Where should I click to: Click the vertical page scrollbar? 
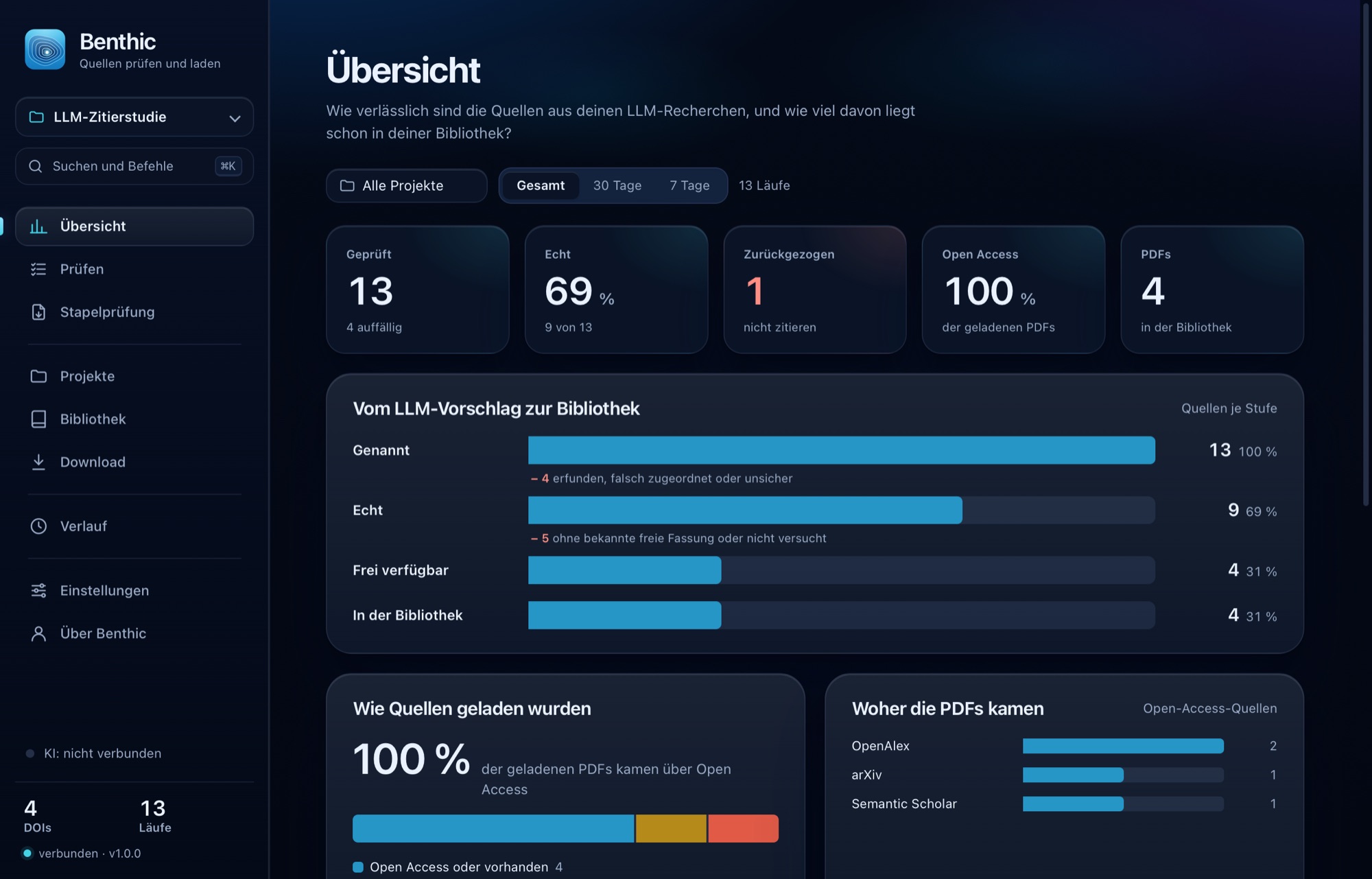click(x=1366, y=254)
